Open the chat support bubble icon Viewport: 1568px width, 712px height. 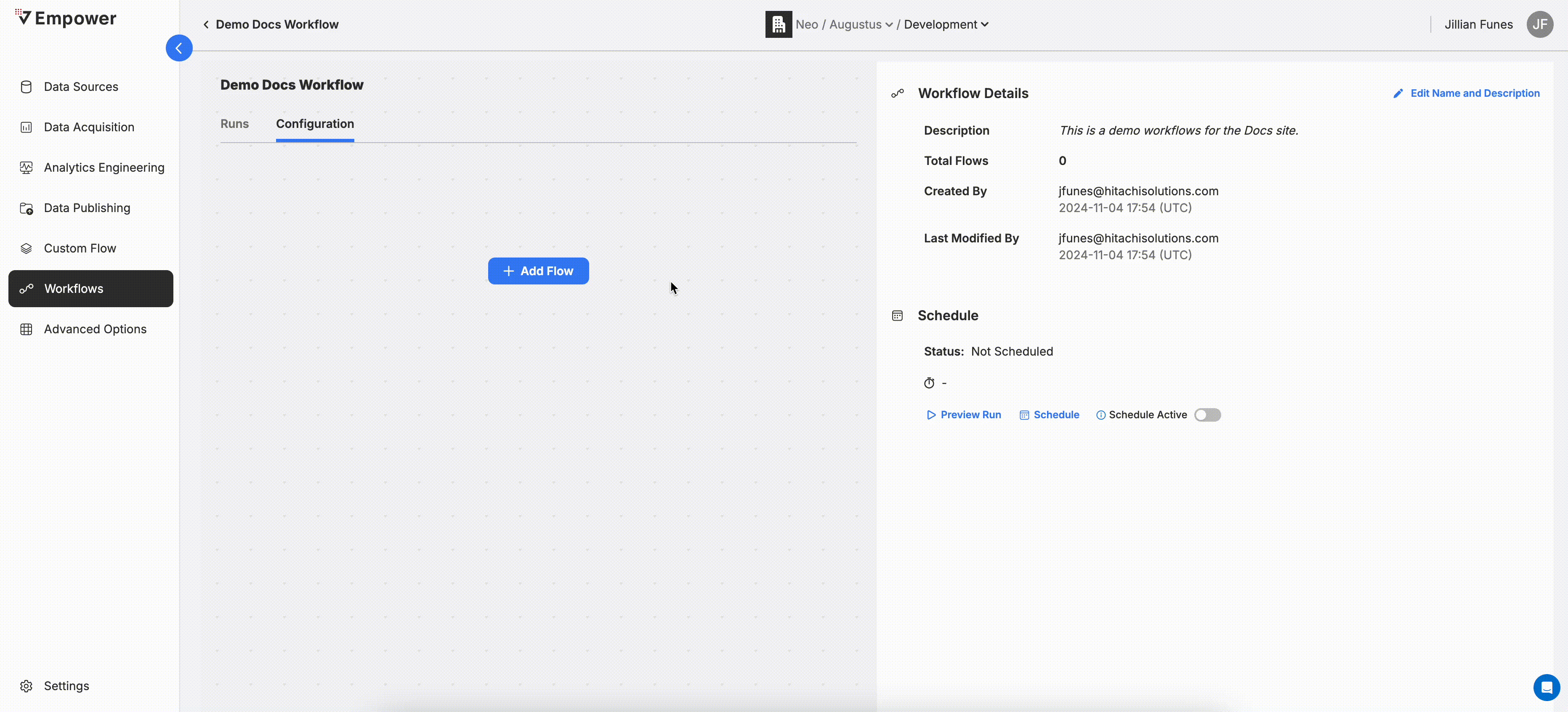click(x=1546, y=688)
